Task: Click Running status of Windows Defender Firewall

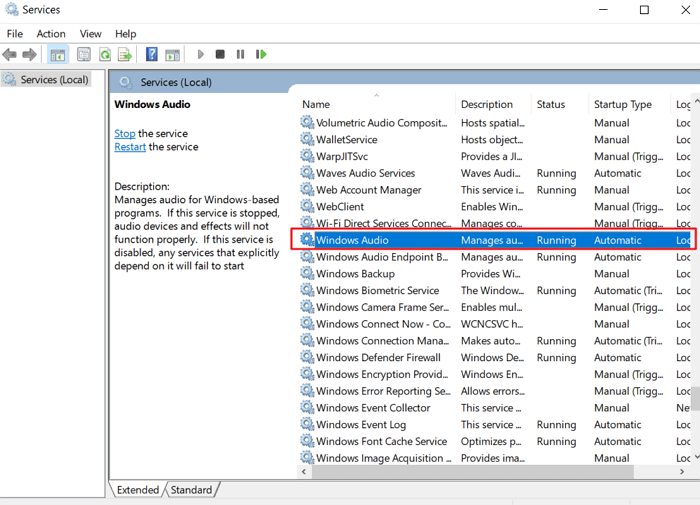Action: tap(556, 358)
